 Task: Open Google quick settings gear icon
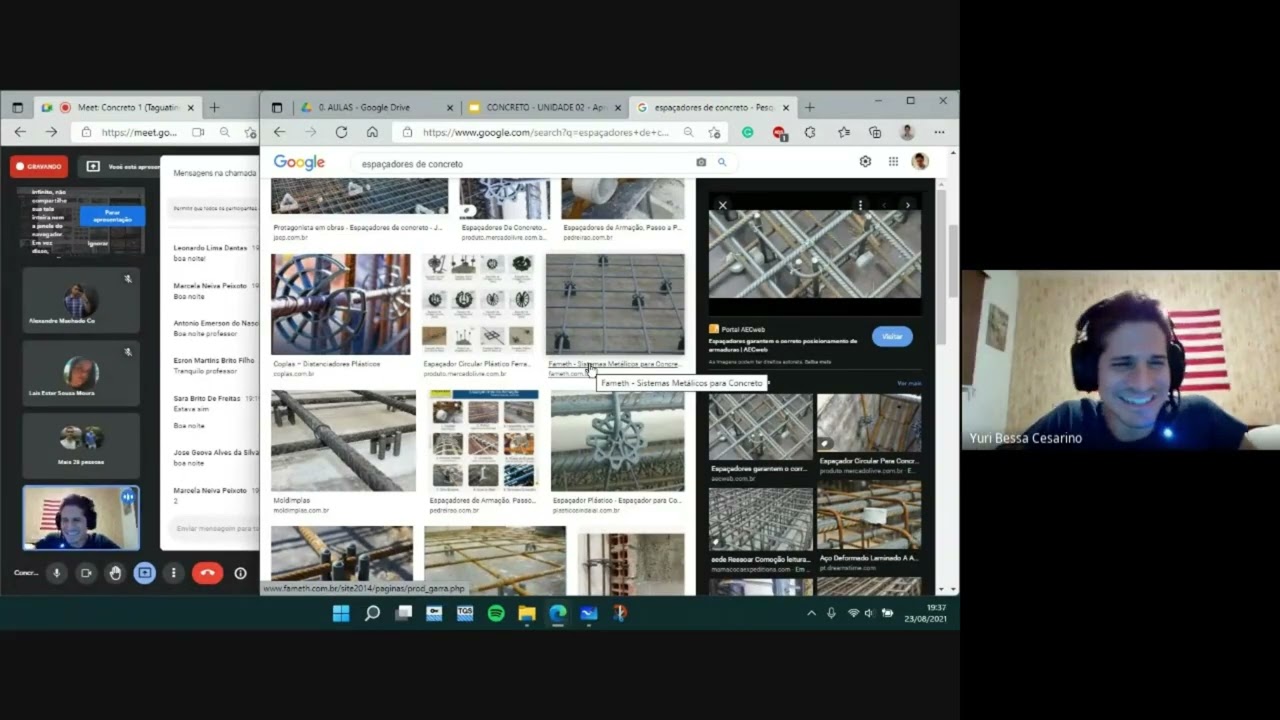click(x=865, y=161)
